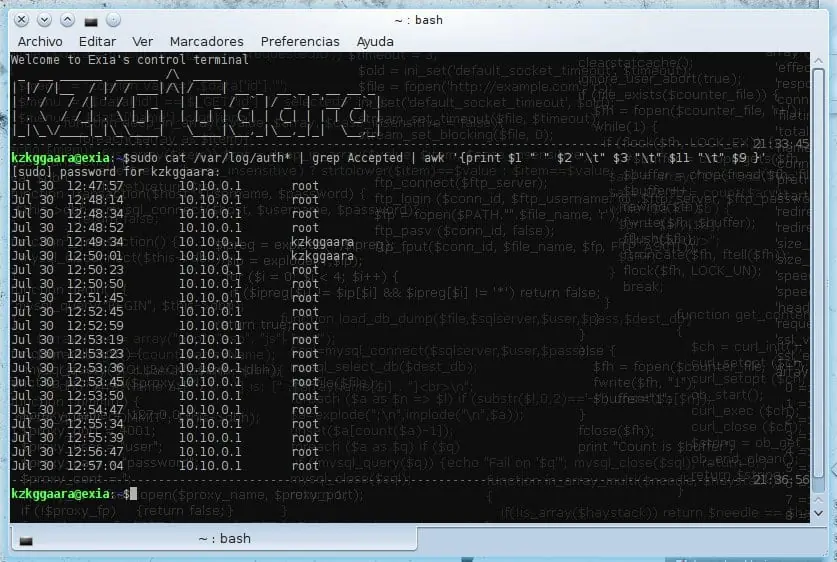
Task: Click log time '12:53:36'
Action: [95, 368]
